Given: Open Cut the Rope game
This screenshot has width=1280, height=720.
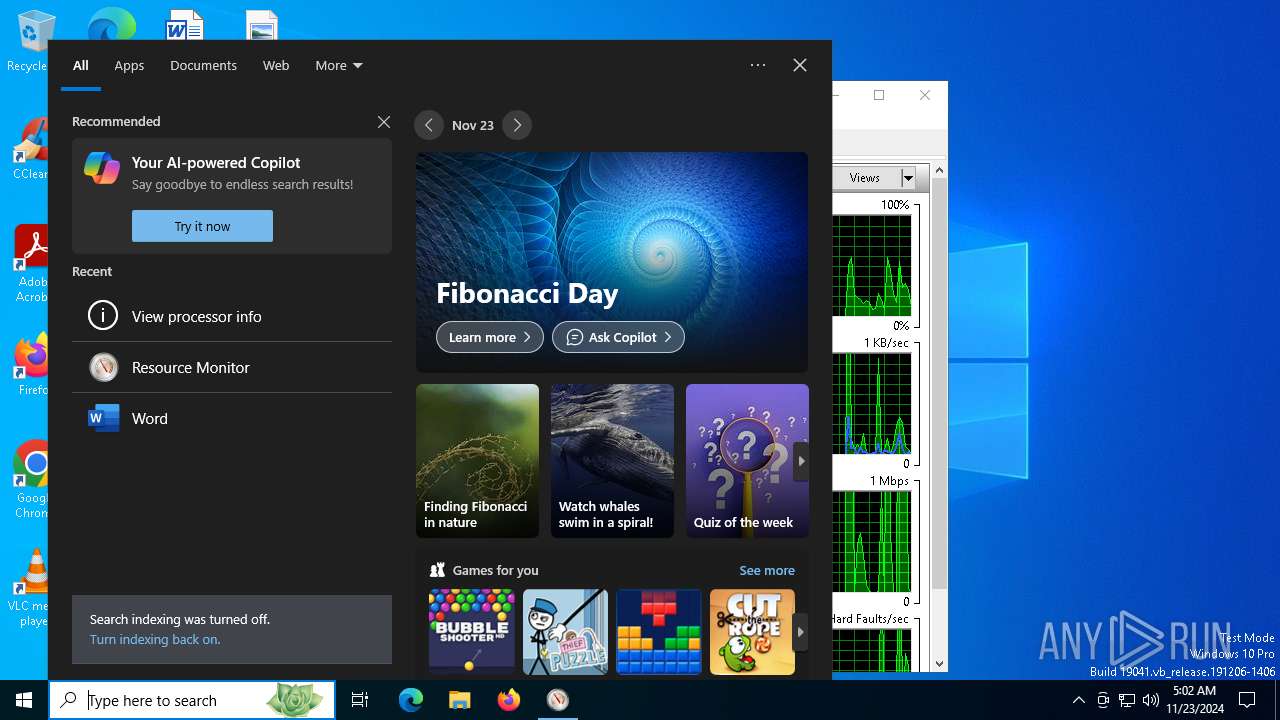Looking at the screenshot, I should (752, 631).
